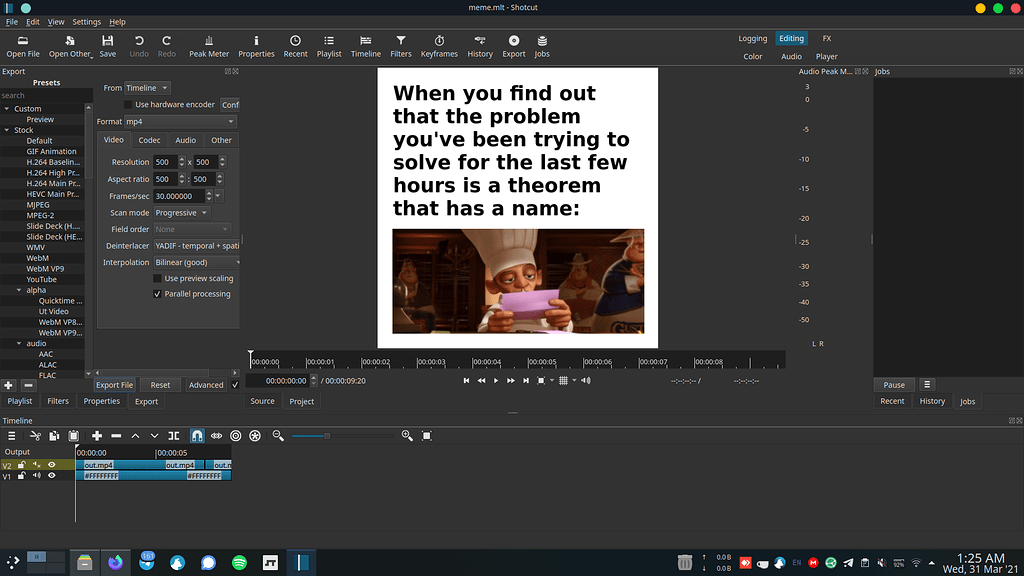The height and width of the screenshot is (576, 1024).
Task: Switch to the Project player tab
Action: pyautogui.click(x=302, y=402)
